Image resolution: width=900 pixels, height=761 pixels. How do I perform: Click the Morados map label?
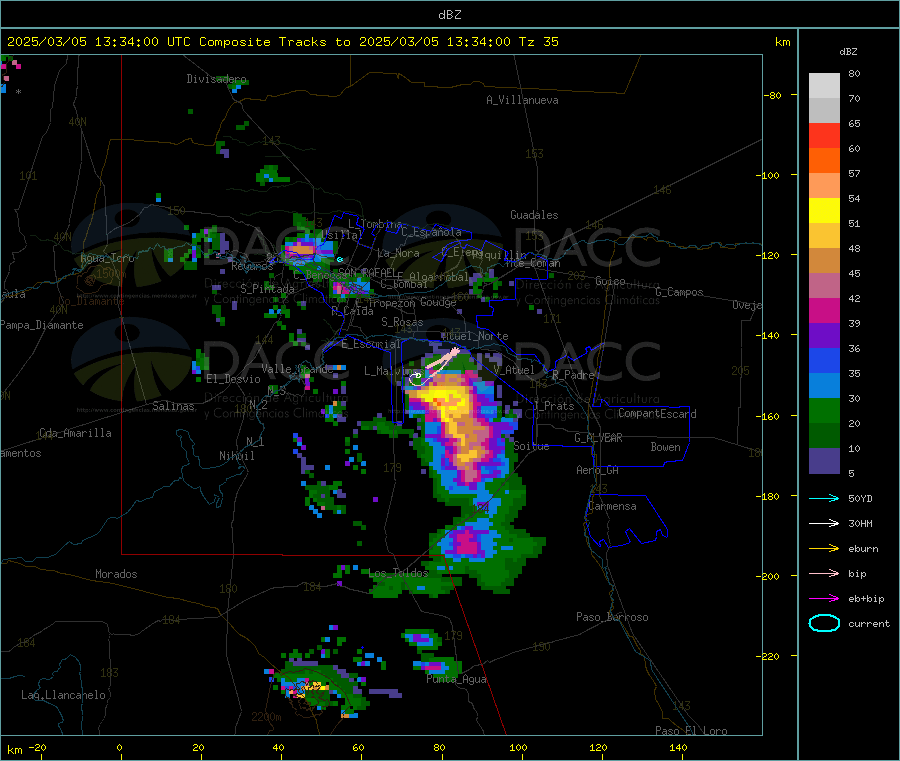(116, 574)
